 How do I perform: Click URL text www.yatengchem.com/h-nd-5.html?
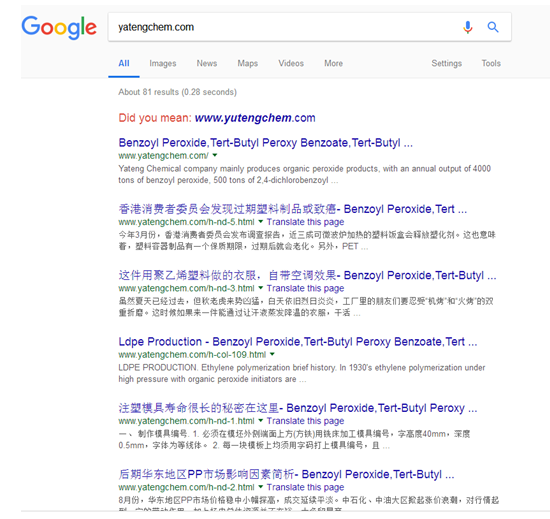click(x=186, y=222)
